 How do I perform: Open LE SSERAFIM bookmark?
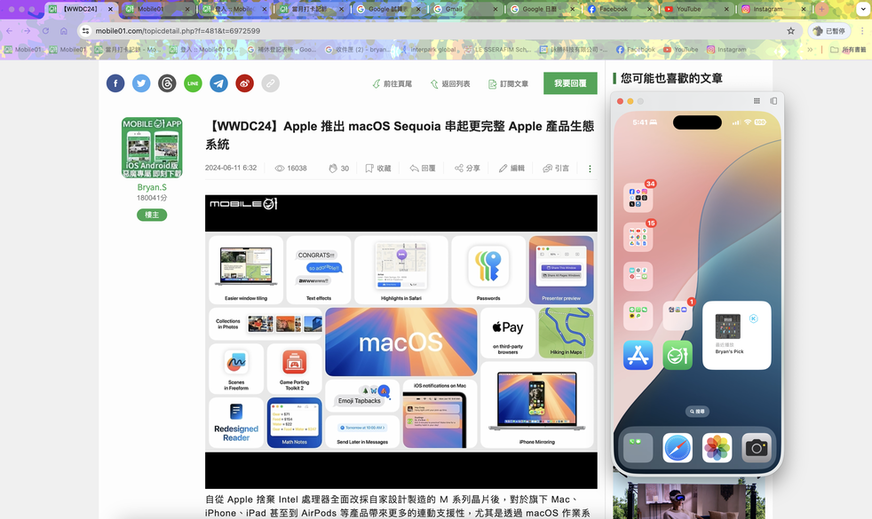(x=497, y=50)
